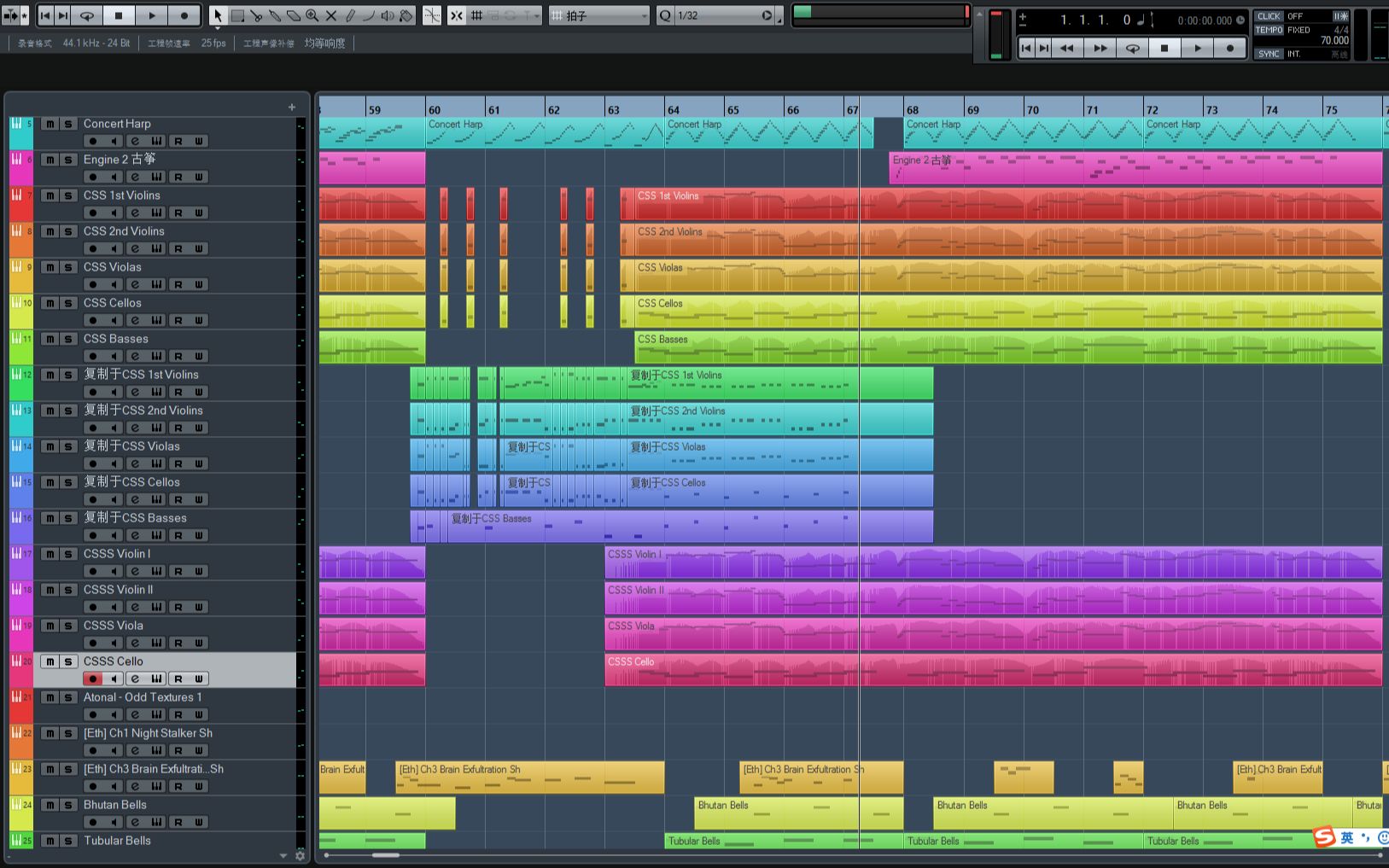
Task: Click the 25 fps frame rate status
Action: pos(213,43)
